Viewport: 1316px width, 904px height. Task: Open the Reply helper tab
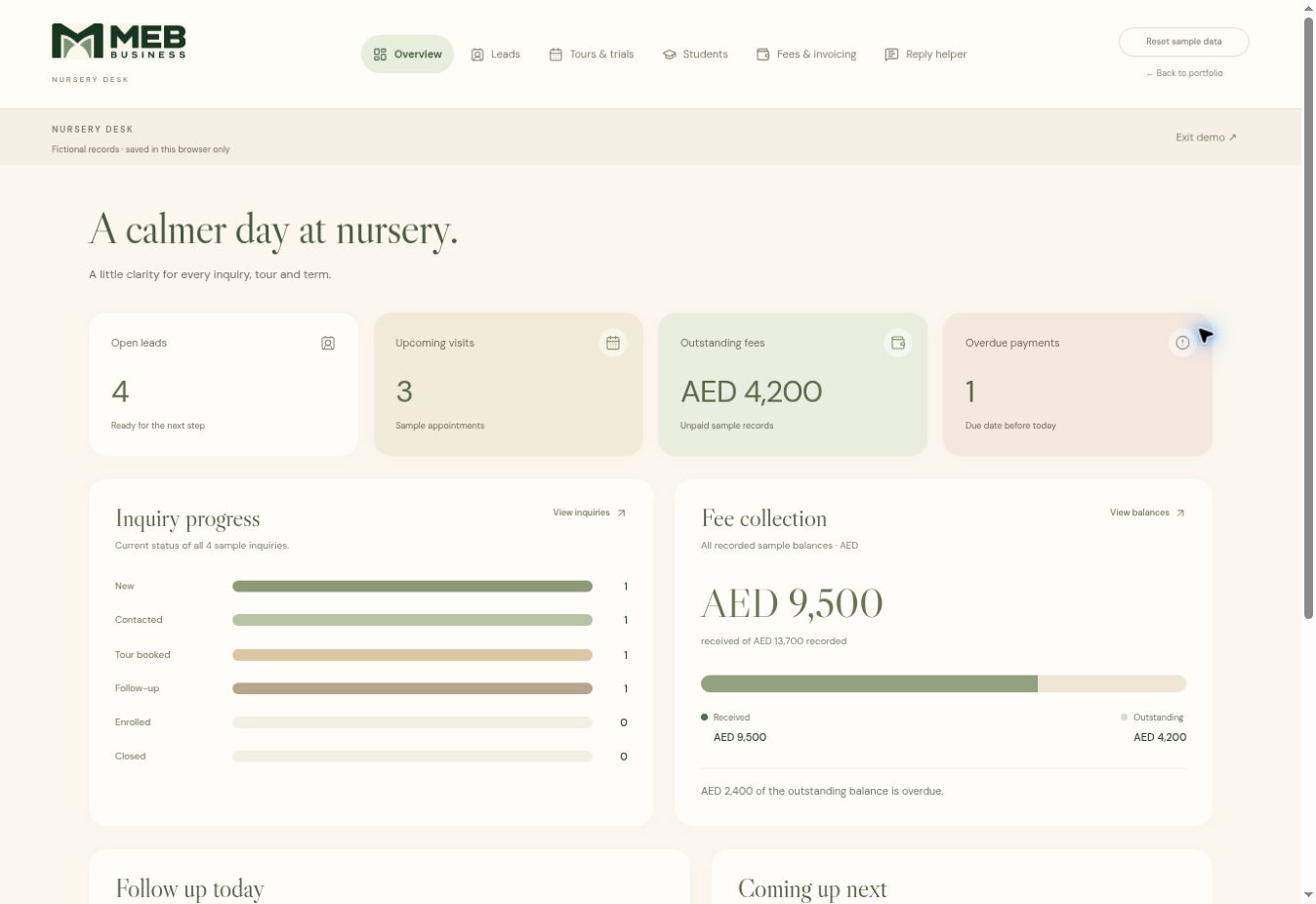point(925,55)
